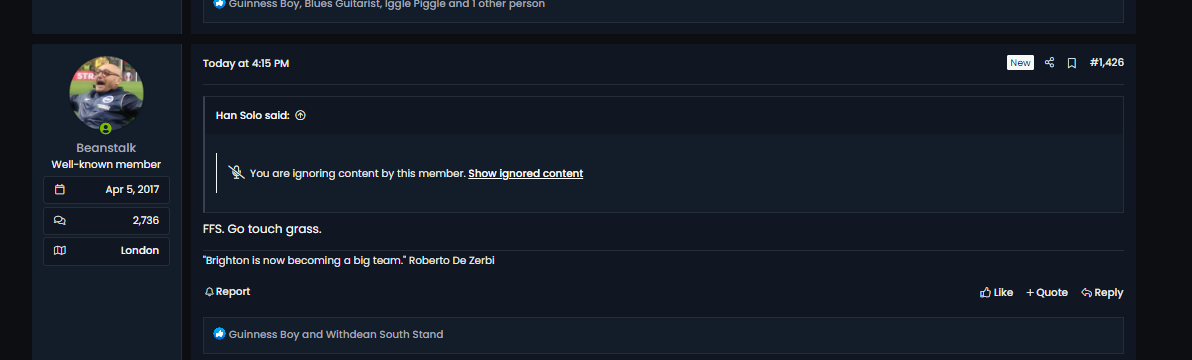View who liked: Guinness Boy and Withdean South Stand
This screenshot has height=360, width=1192.
335,334
